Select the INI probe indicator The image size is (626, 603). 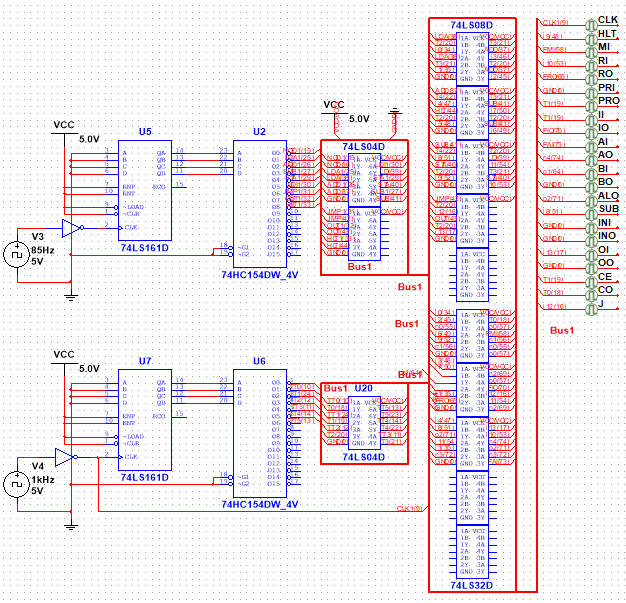(591, 228)
